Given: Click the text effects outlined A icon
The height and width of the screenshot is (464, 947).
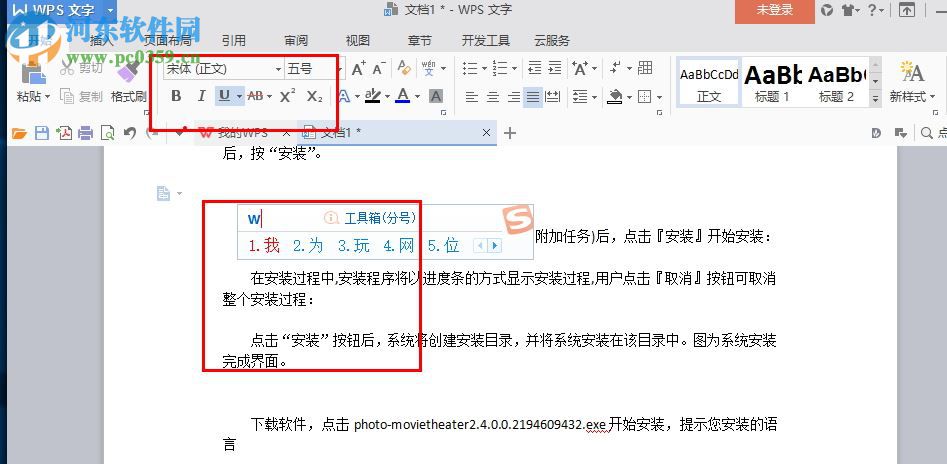Looking at the screenshot, I should (343, 96).
